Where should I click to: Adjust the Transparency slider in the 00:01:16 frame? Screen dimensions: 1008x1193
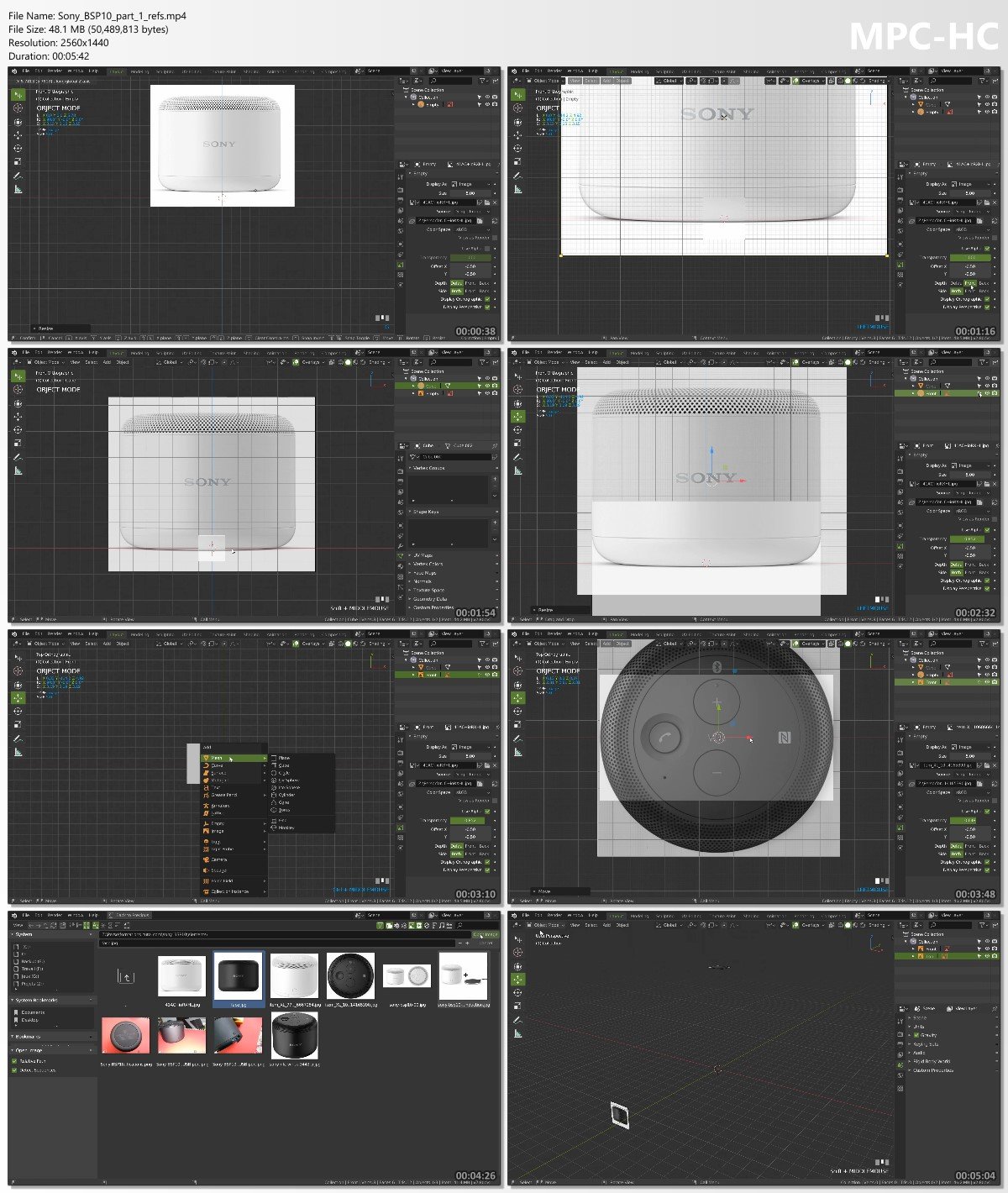point(970,257)
